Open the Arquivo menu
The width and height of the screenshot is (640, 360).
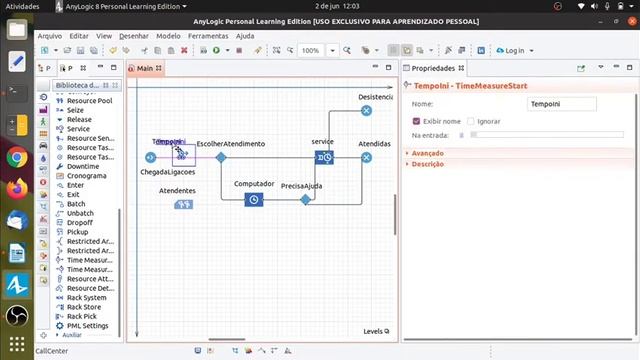tap(50, 36)
